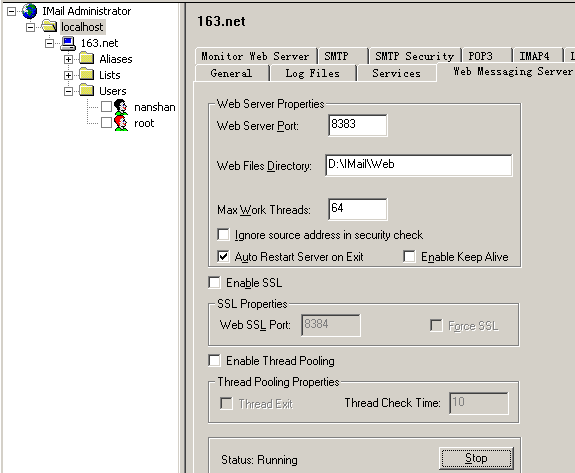Stop the running web server
This screenshot has width=575, height=473.
476,458
